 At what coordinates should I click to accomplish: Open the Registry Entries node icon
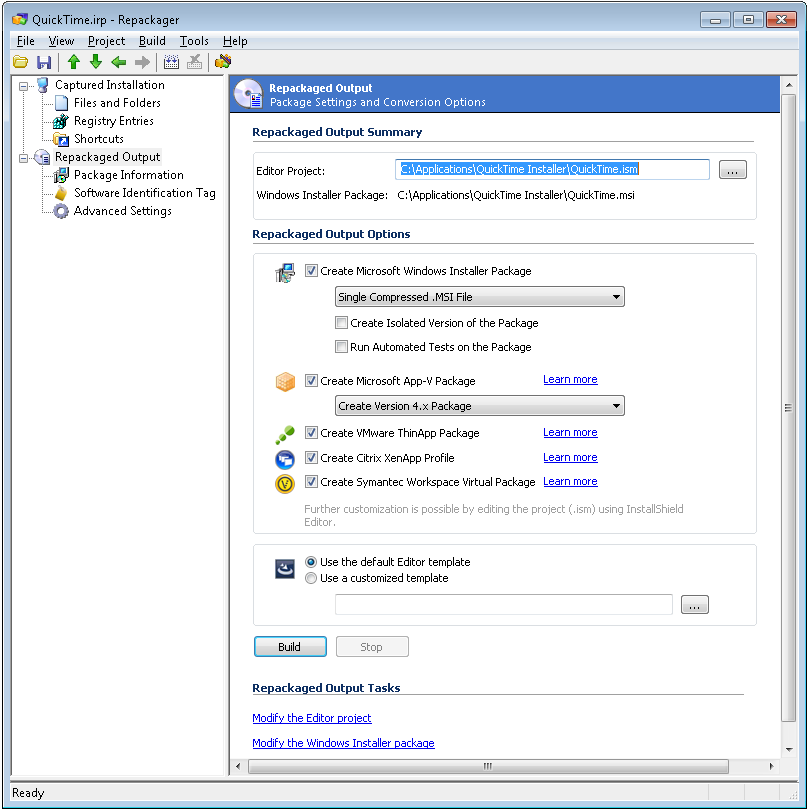61,121
